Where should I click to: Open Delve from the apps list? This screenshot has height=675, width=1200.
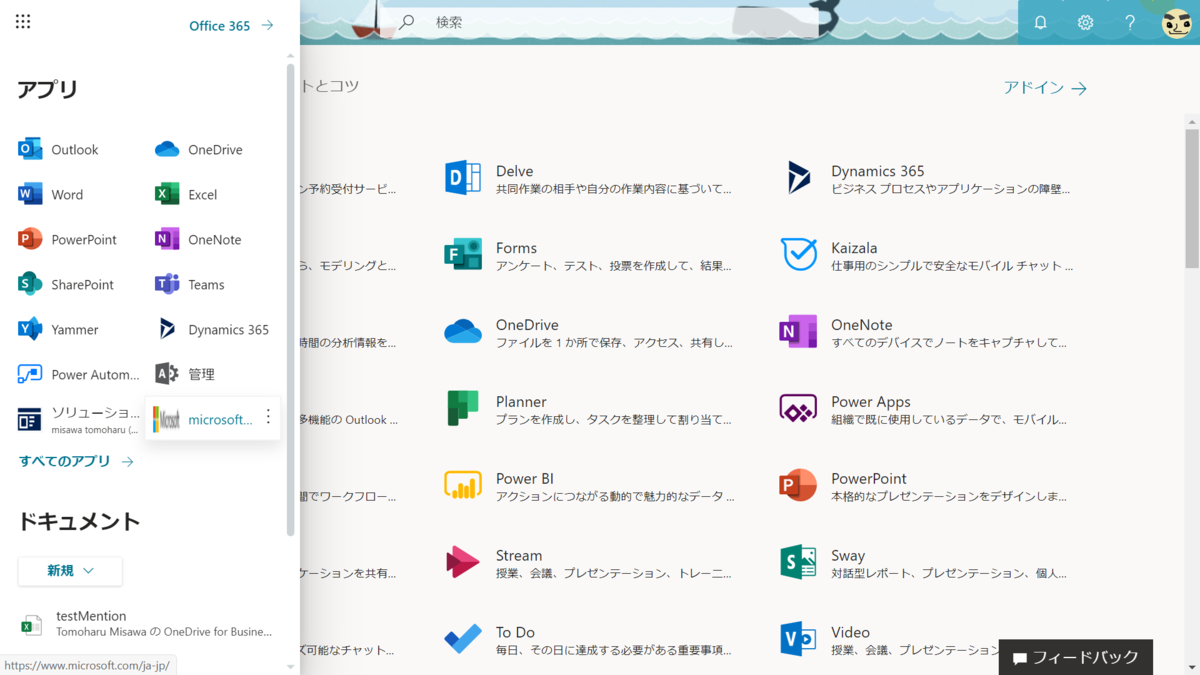[588, 179]
